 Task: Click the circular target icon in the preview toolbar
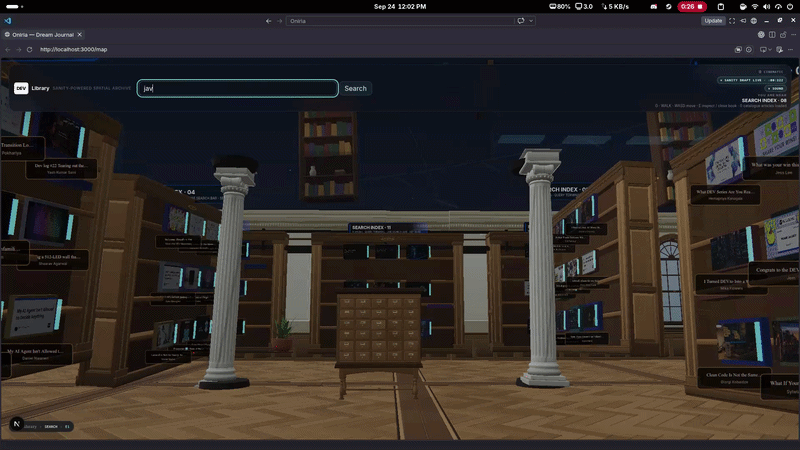pos(749,49)
